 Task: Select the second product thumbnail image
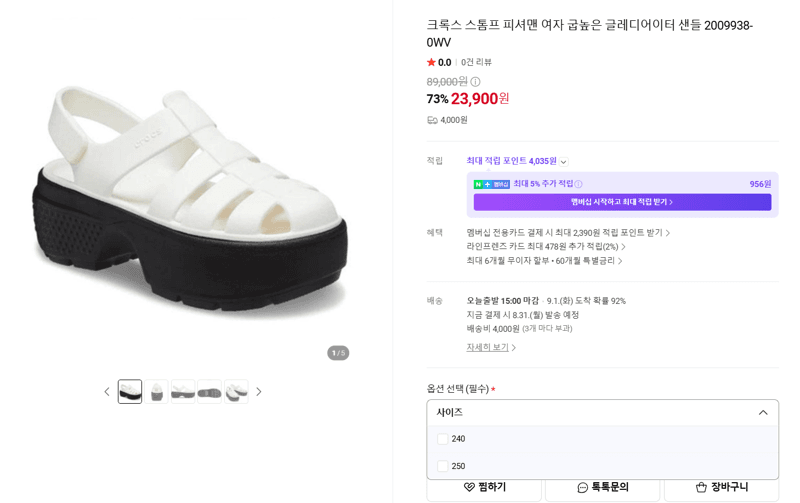tap(157, 392)
